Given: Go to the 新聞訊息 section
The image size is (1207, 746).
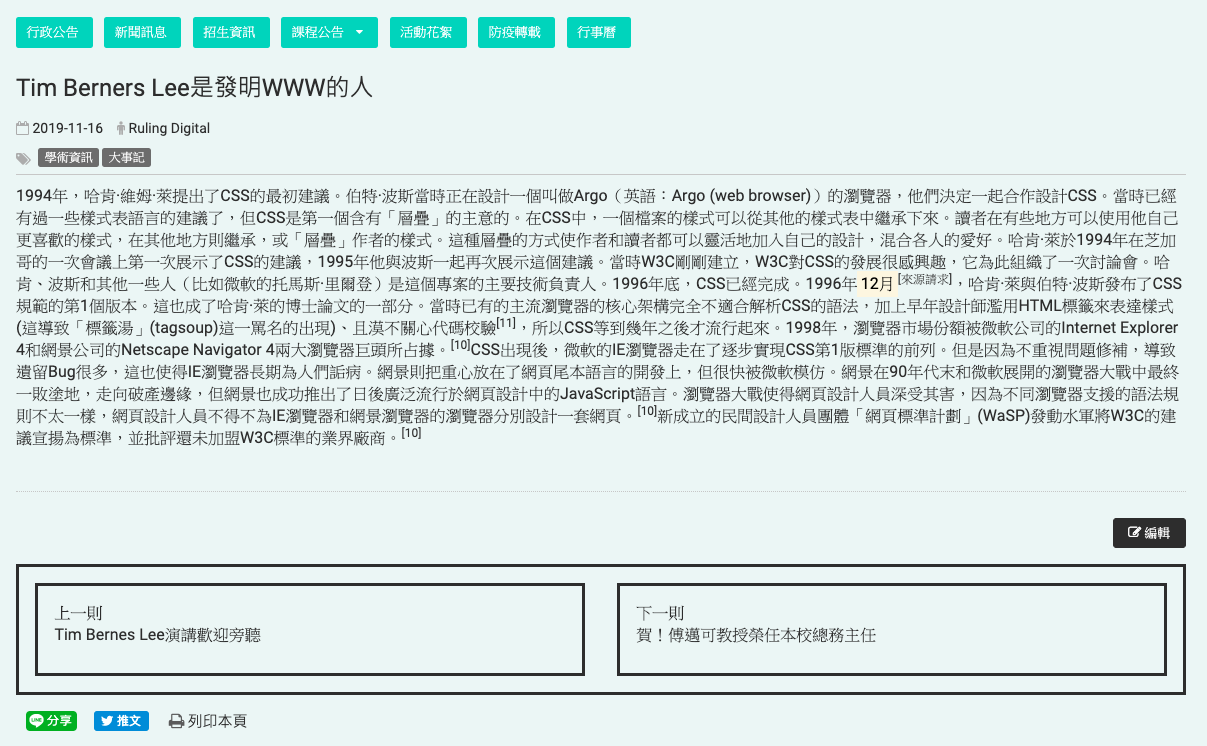Looking at the screenshot, I should click(x=141, y=32).
